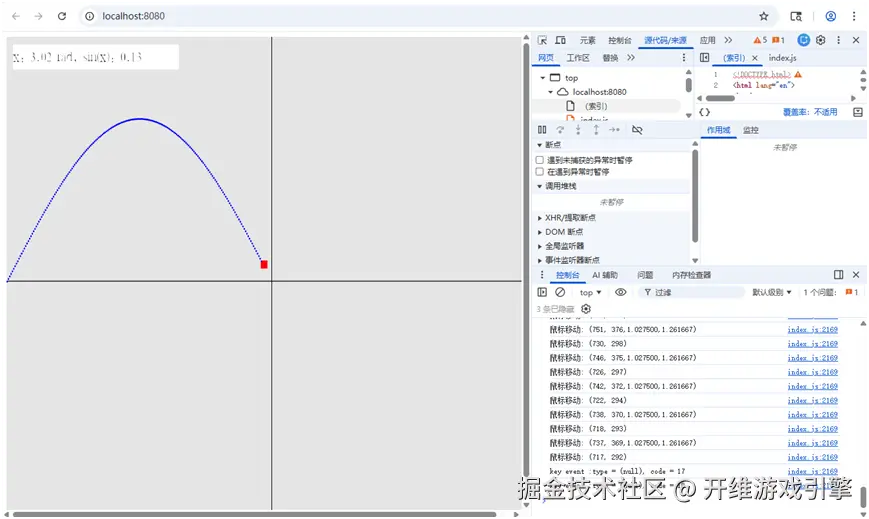Enable pause on uncaught exceptions checkbox

click(x=540, y=160)
